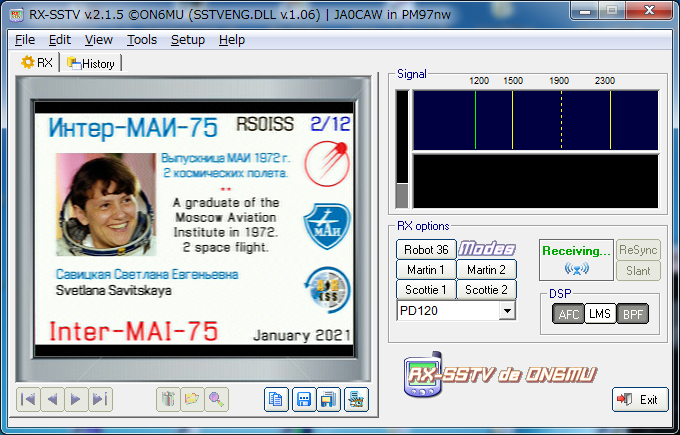This screenshot has width=680, height=435.
Task: Select Scottie 1 mode
Action: (x=426, y=290)
